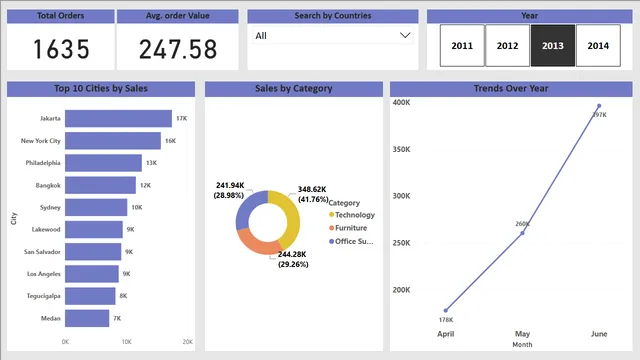Viewport: 640px width, 360px height.
Task: Deselect the highlighted 2013 year button
Action: click(x=553, y=45)
